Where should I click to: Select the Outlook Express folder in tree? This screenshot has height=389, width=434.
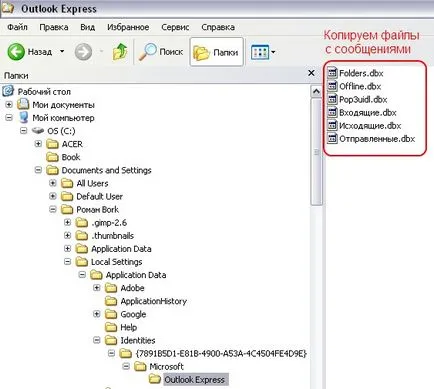click(188, 379)
